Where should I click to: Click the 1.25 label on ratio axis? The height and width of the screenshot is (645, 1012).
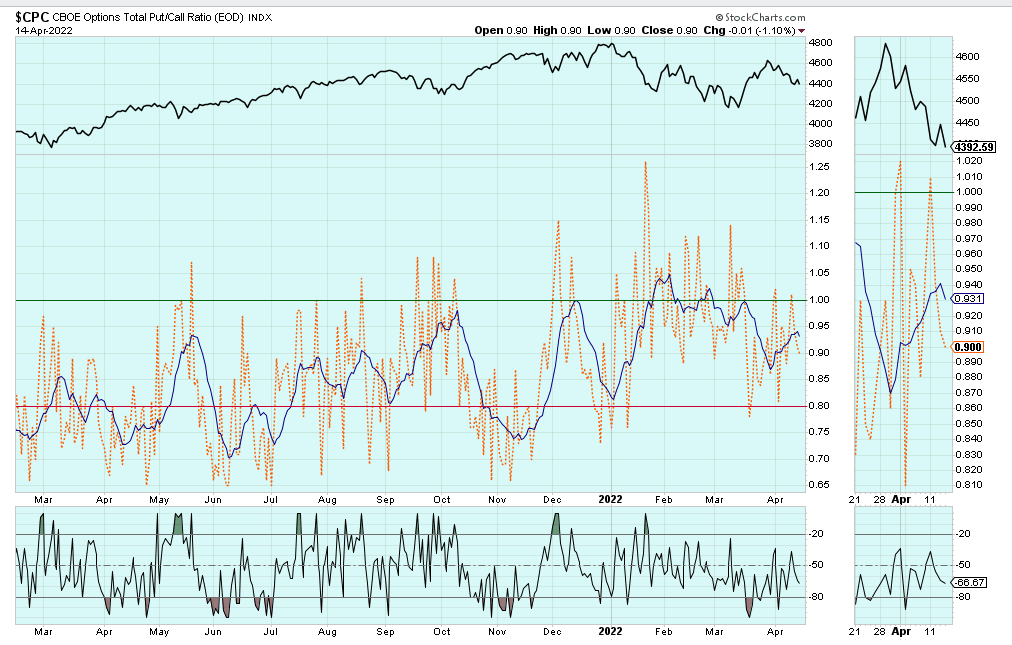(821, 193)
